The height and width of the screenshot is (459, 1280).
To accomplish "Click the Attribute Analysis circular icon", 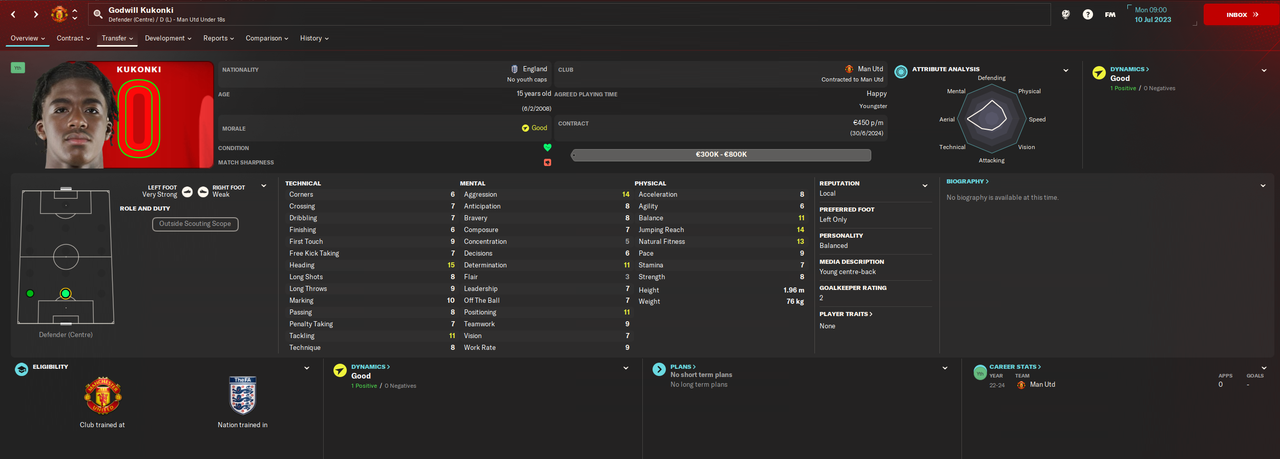I will tap(901, 71).
